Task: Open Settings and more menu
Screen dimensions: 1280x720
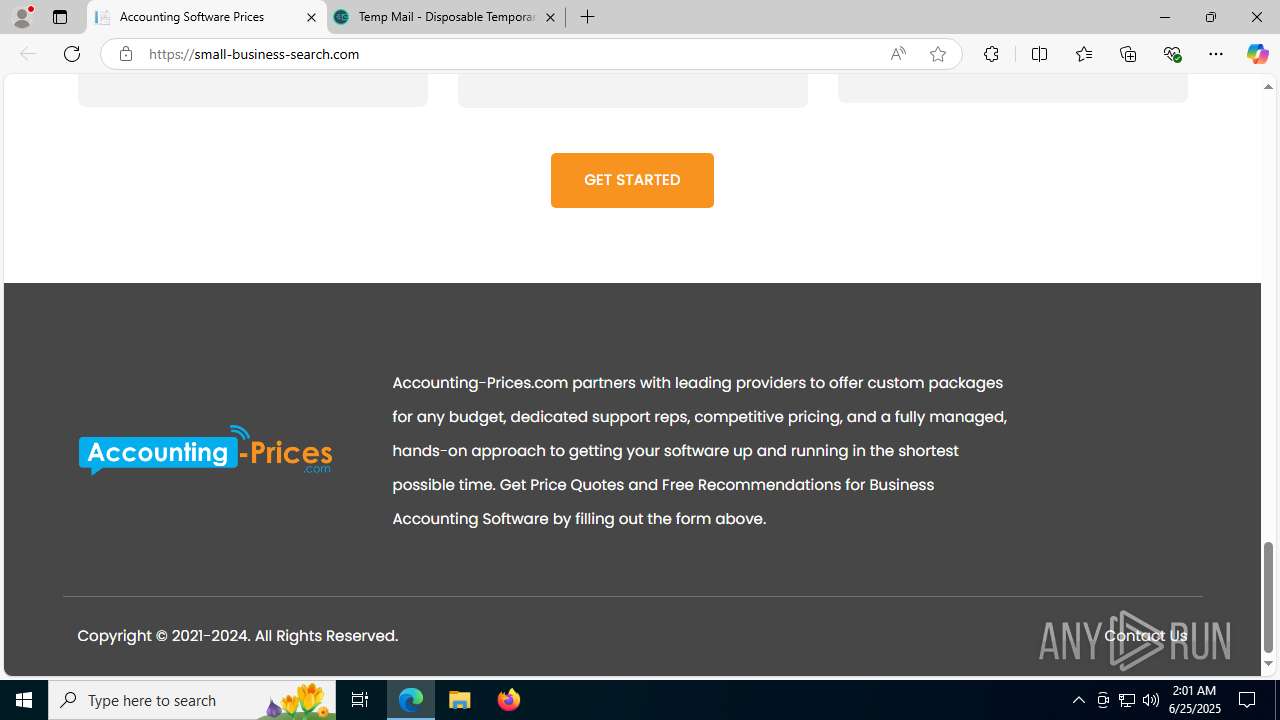Action: 1215,54
